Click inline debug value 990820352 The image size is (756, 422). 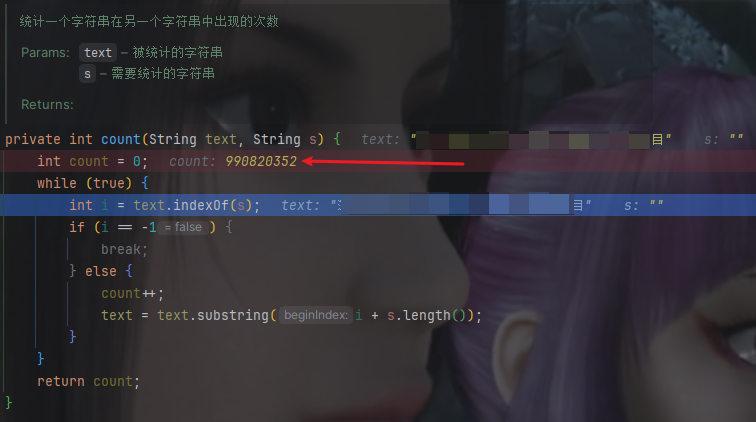261,162
